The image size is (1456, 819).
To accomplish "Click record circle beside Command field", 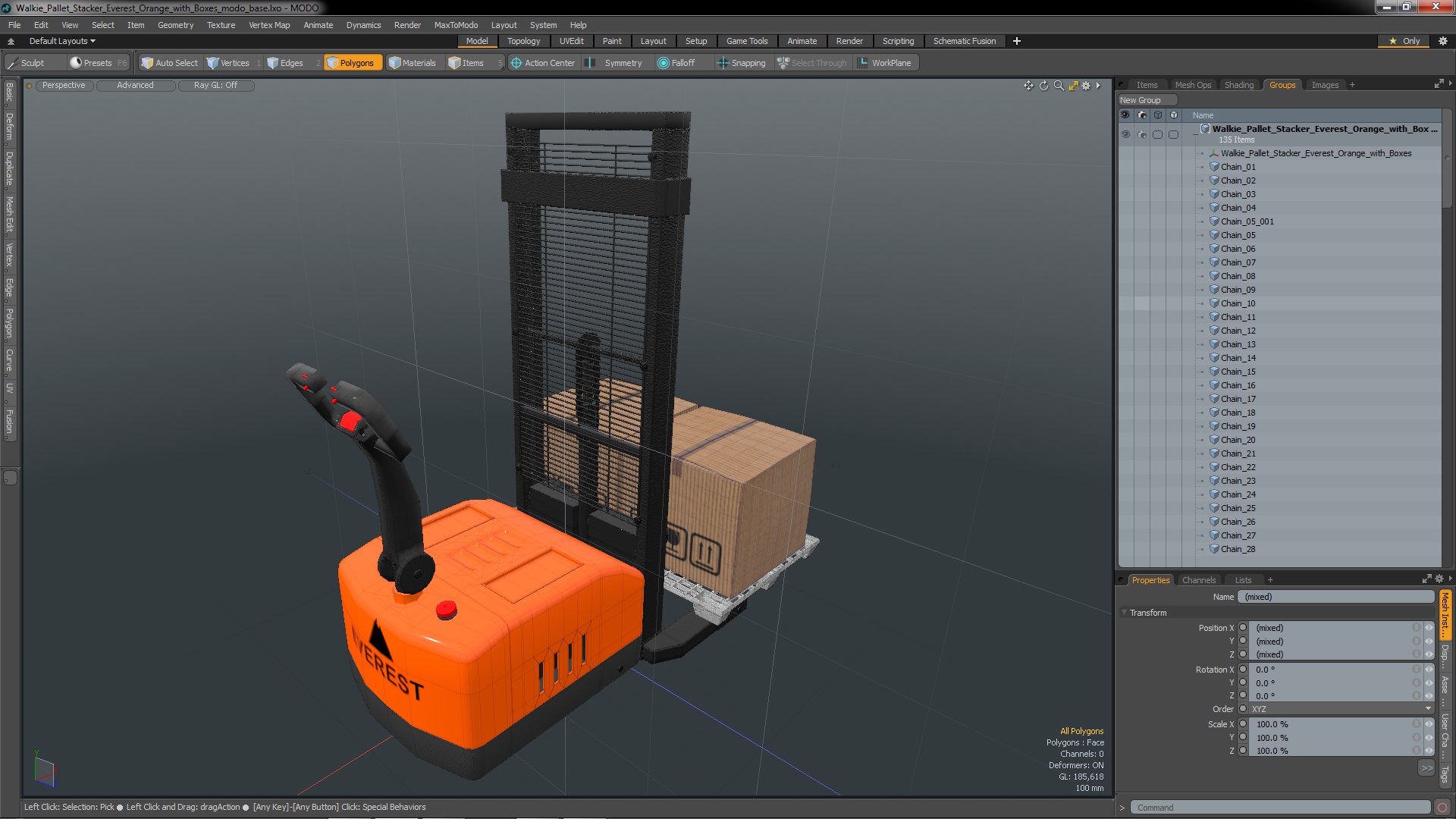I will pos(1442,808).
